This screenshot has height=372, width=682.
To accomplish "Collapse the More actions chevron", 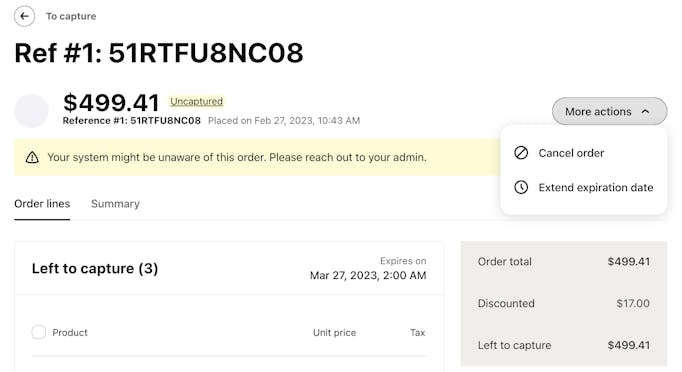I will 645,111.
